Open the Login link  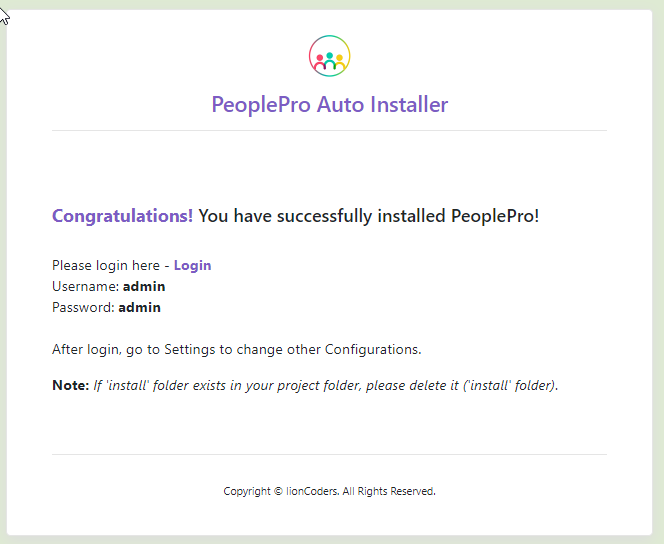pos(192,265)
